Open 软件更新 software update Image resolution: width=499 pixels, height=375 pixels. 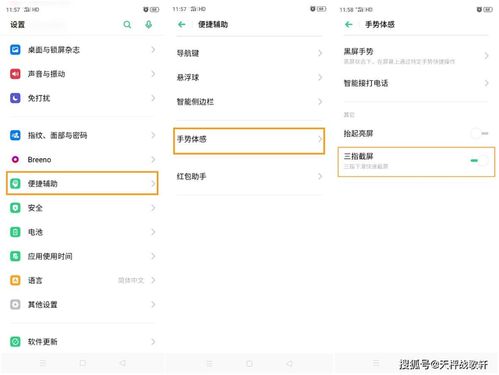click(x=82, y=342)
